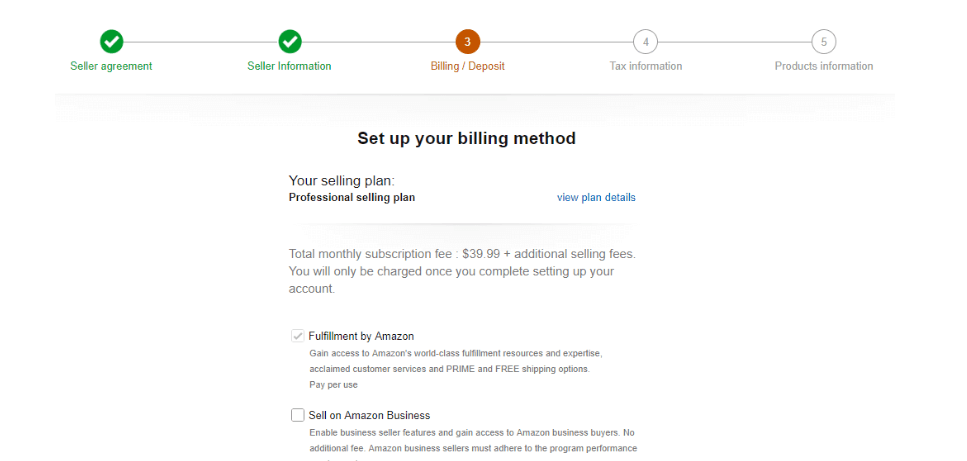Click the Sell on Amazon Business description paragraph

coord(471,440)
